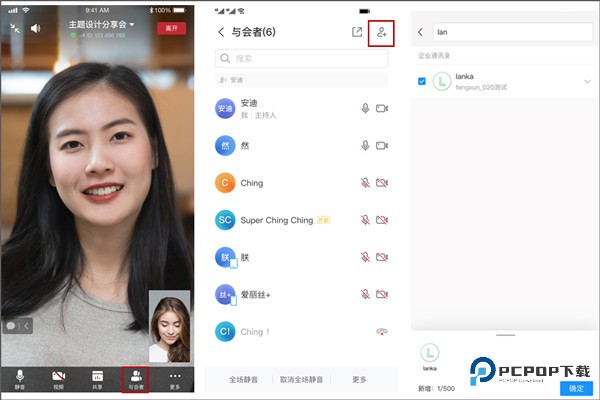Click the share/export icon in the participants header
Image resolution: width=600 pixels, height=400 pixels.
coord(357,32)
